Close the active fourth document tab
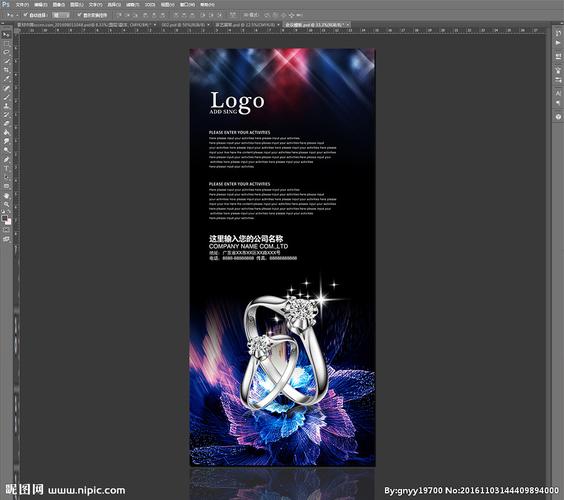Viewport: 564px width, 500px height. [x=348, y=24]
